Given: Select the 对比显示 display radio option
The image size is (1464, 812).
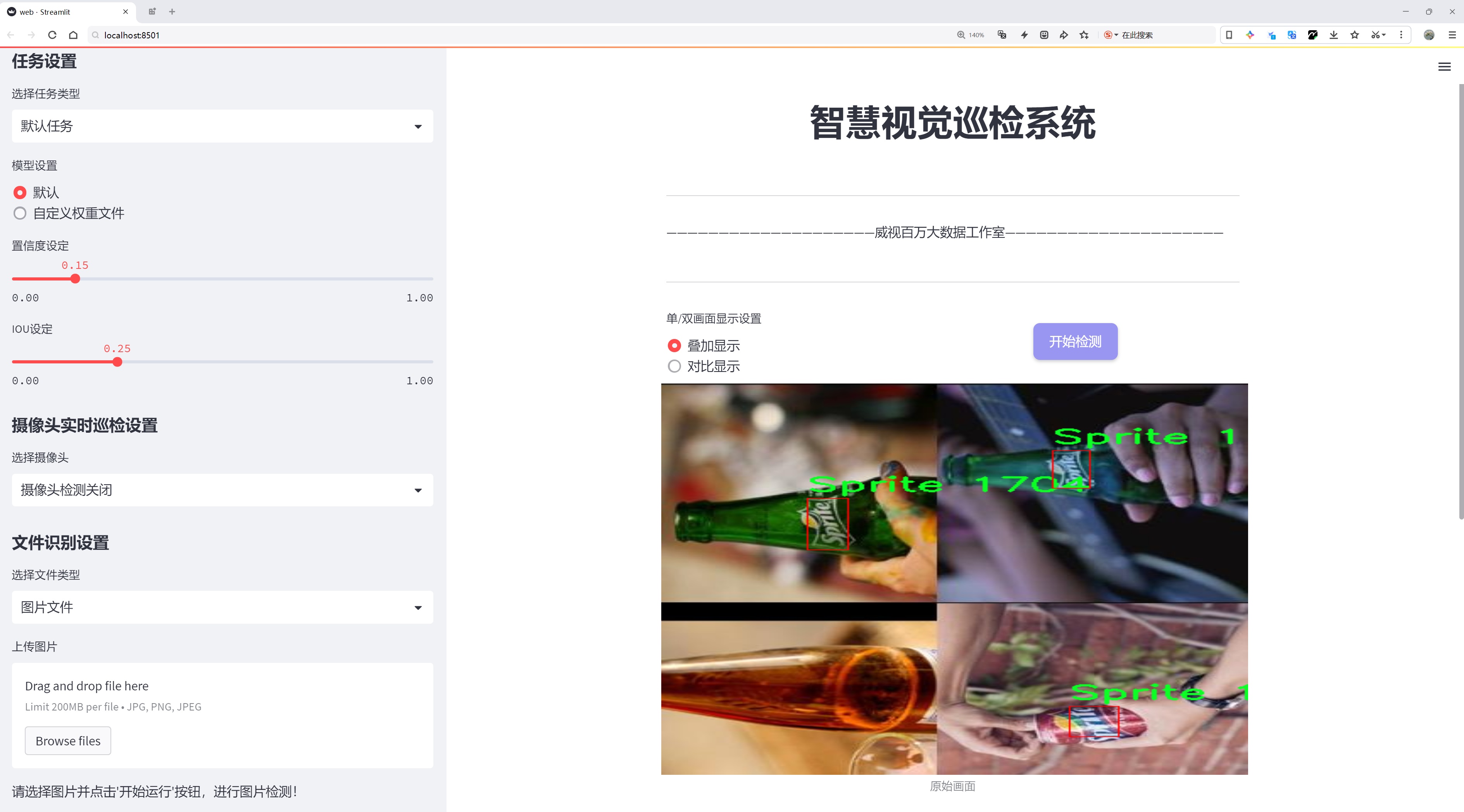Looking at the screenshot, I should click(704, 366).
